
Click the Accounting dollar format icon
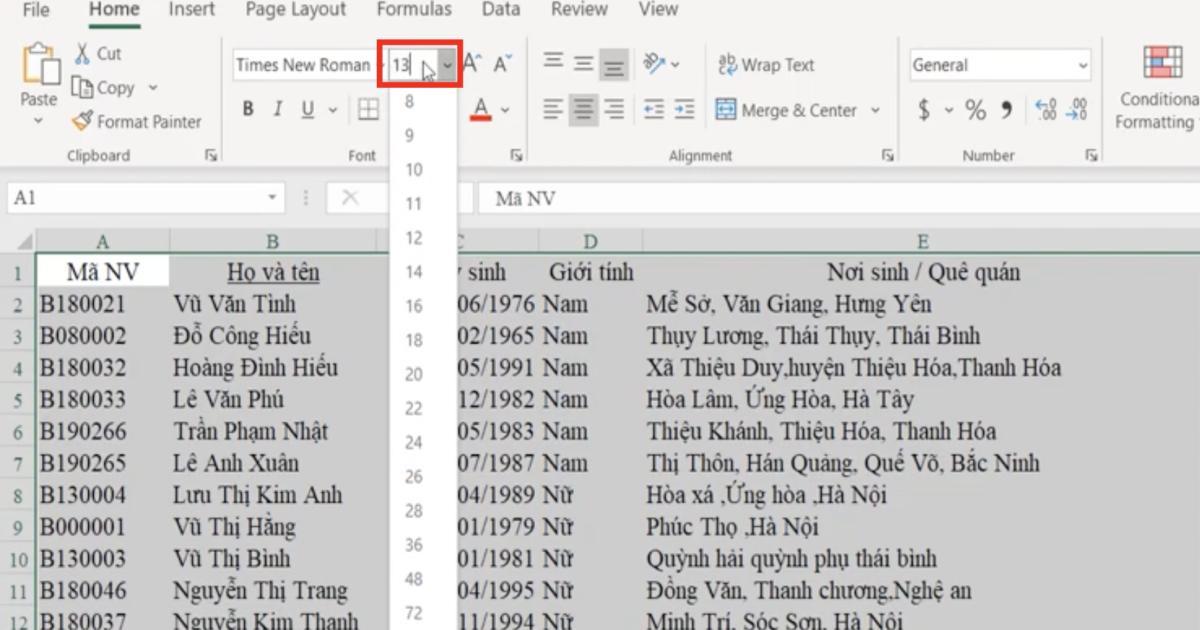tap(924, 110)
